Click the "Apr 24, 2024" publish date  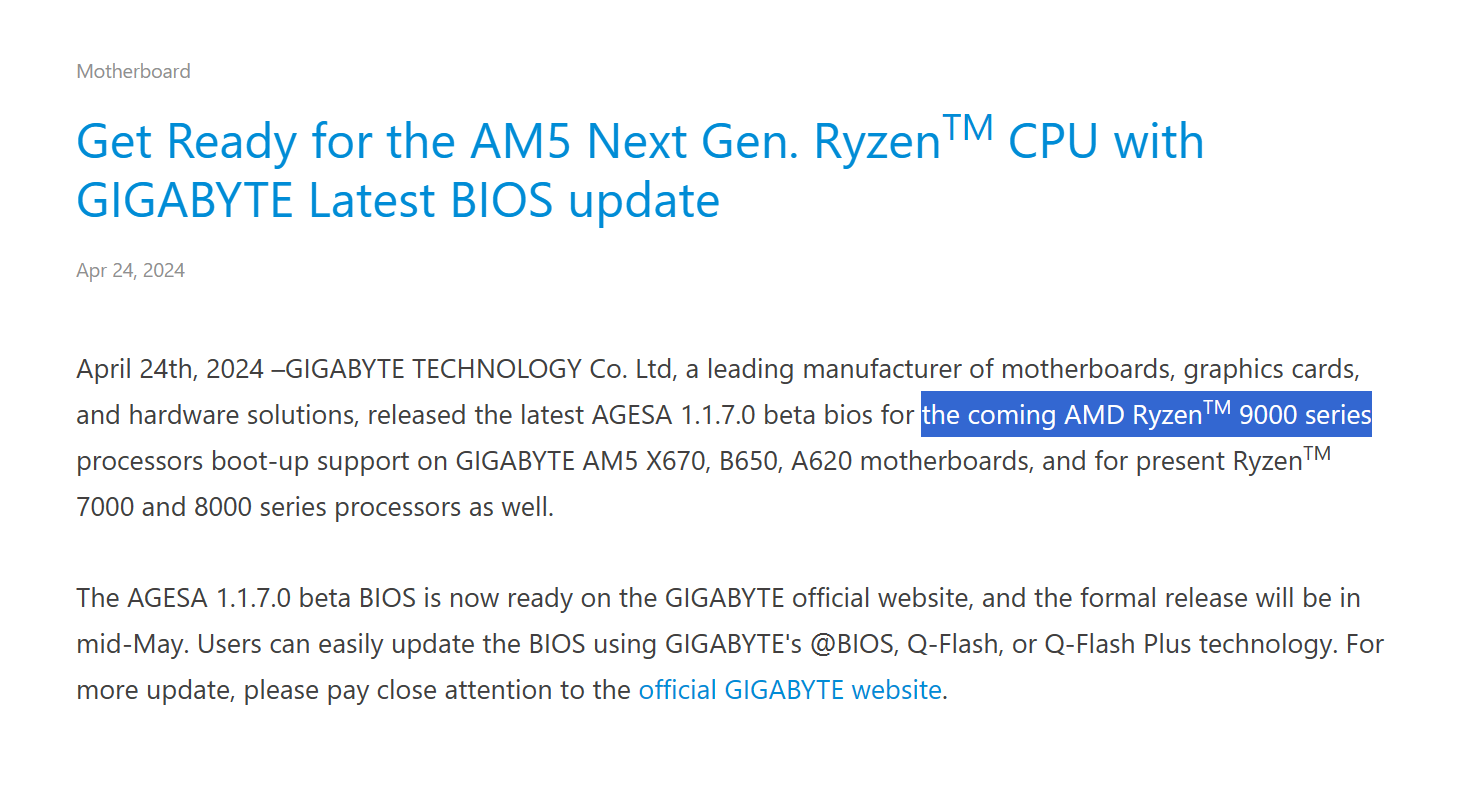[x=130, y=270]
